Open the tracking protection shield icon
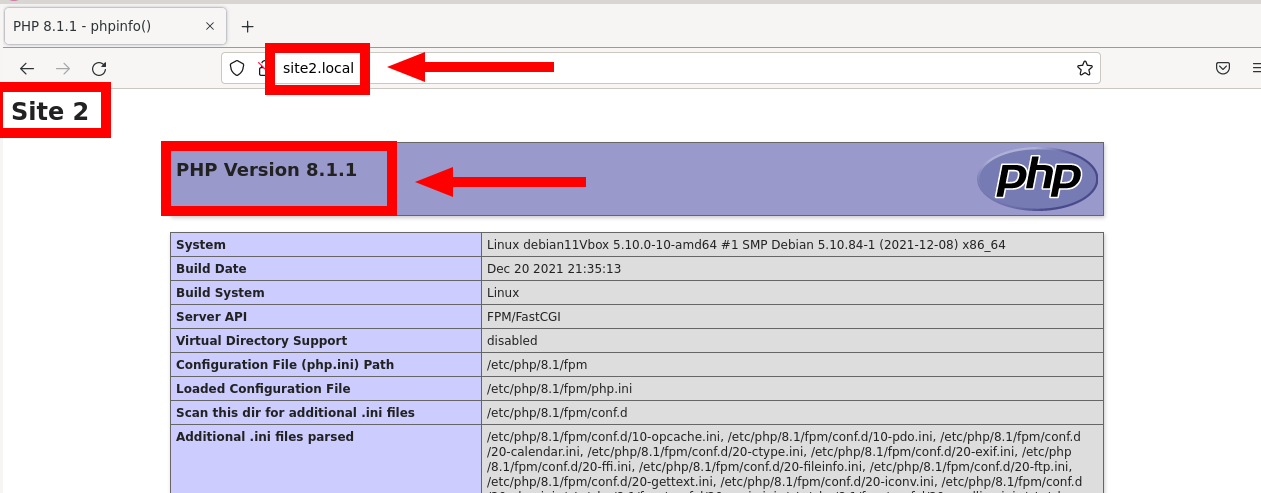The image size is (1261, 493). [237, 68]
